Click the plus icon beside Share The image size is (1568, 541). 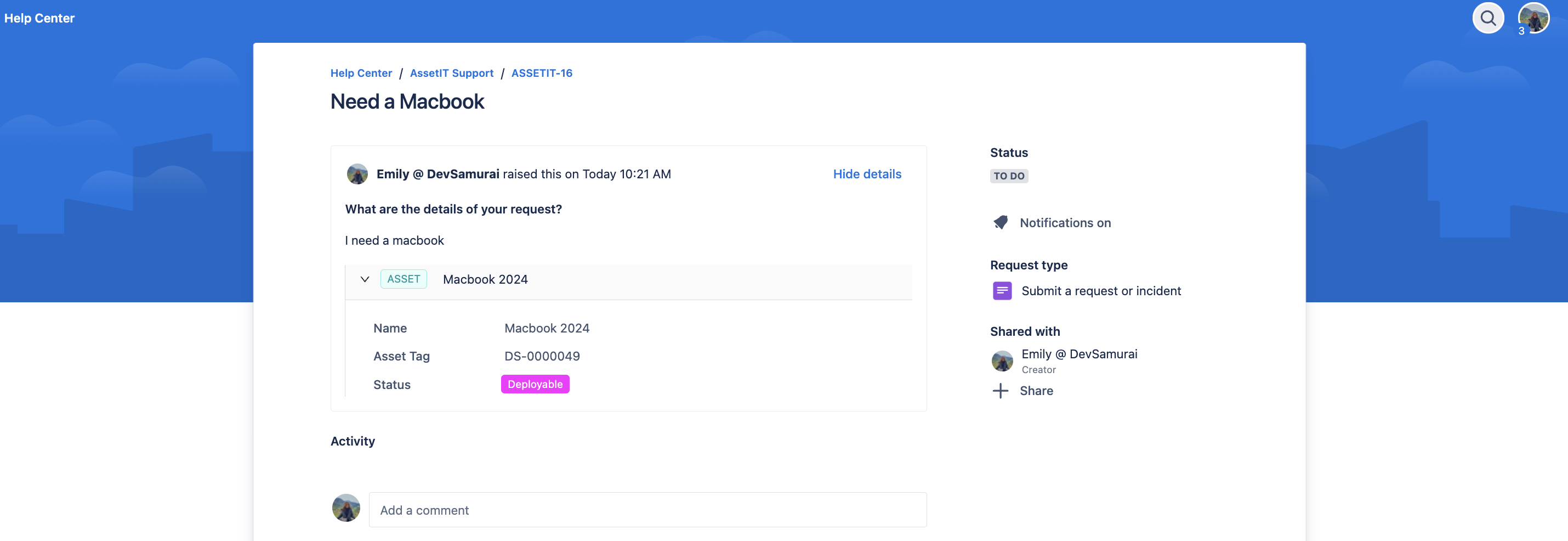1001,391
